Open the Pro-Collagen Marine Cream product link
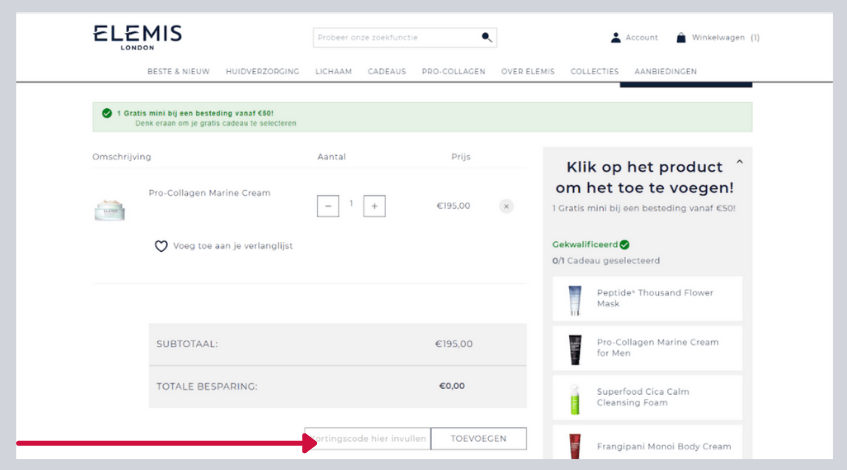This screenshot has width=847, height=470. pos(210,193)
